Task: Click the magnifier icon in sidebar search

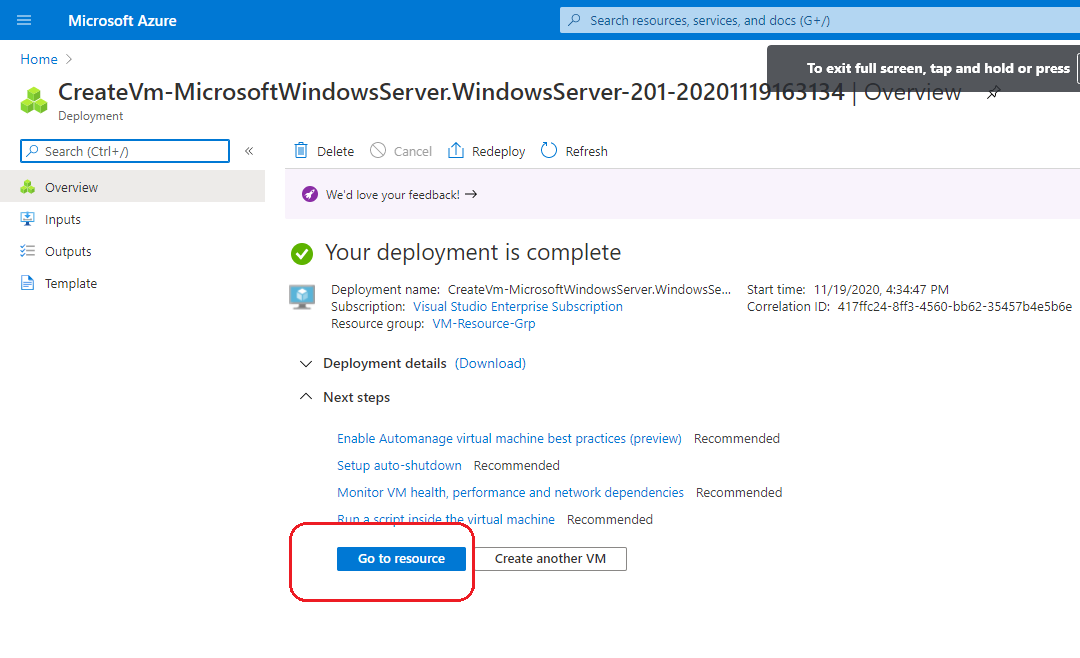Action: [x=32, y=151]
